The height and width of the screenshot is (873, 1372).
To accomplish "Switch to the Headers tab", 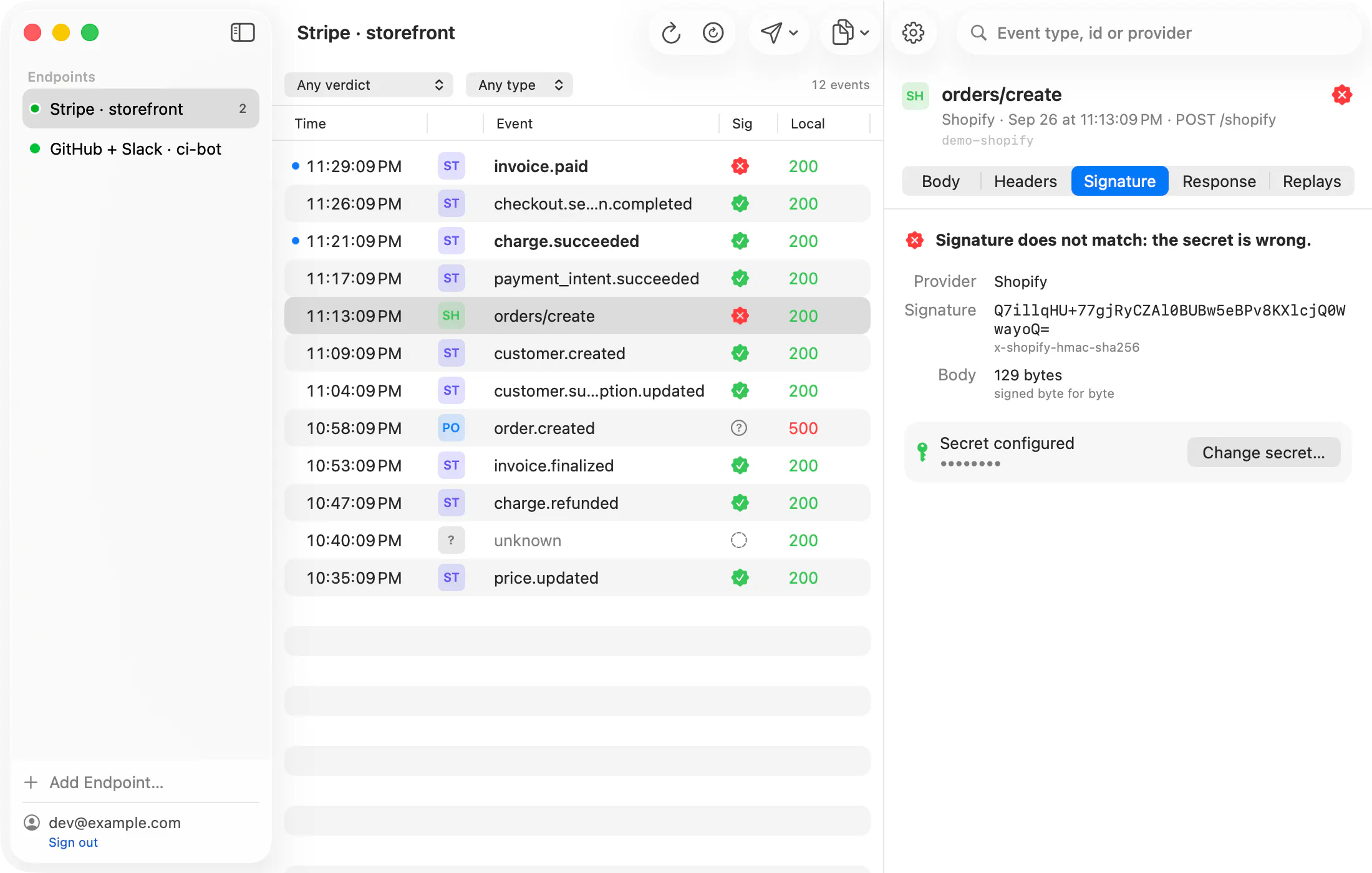I will tap(1025, 181).
